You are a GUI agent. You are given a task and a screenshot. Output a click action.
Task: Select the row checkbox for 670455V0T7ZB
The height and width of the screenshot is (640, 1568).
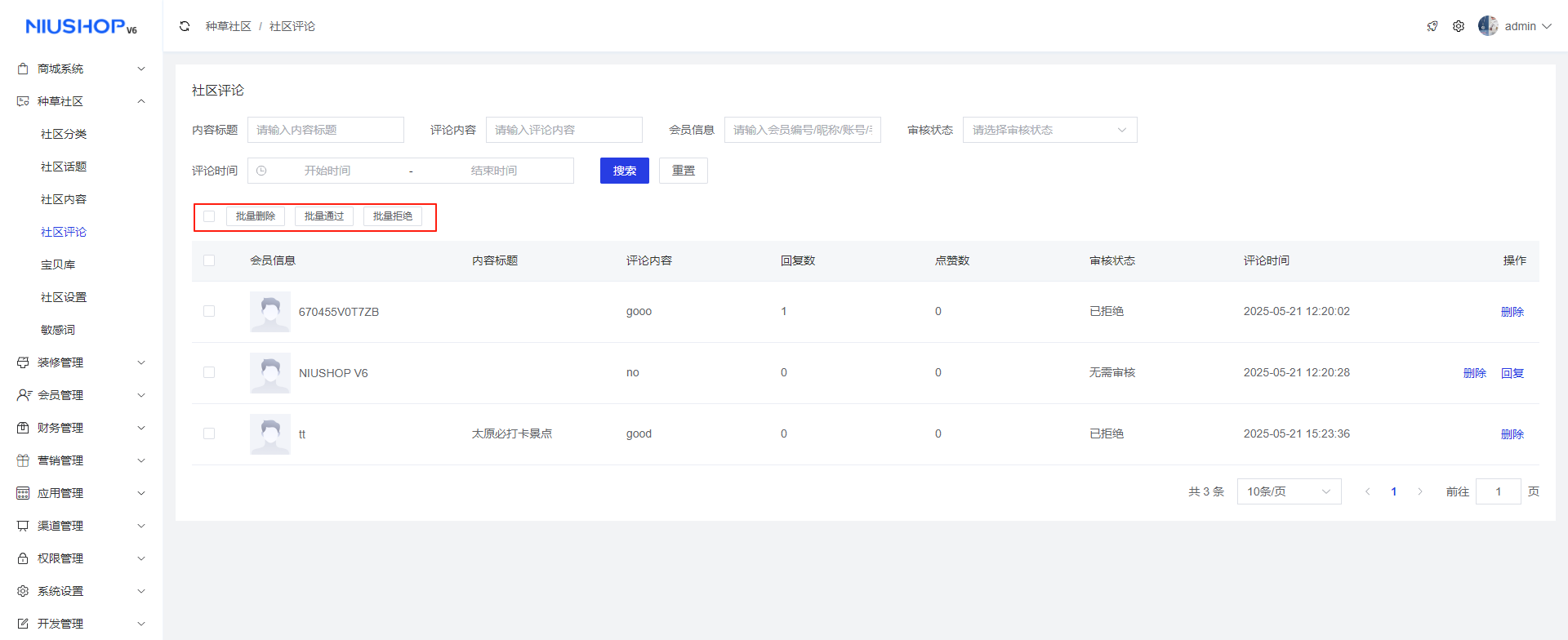(x=209, y=312)
